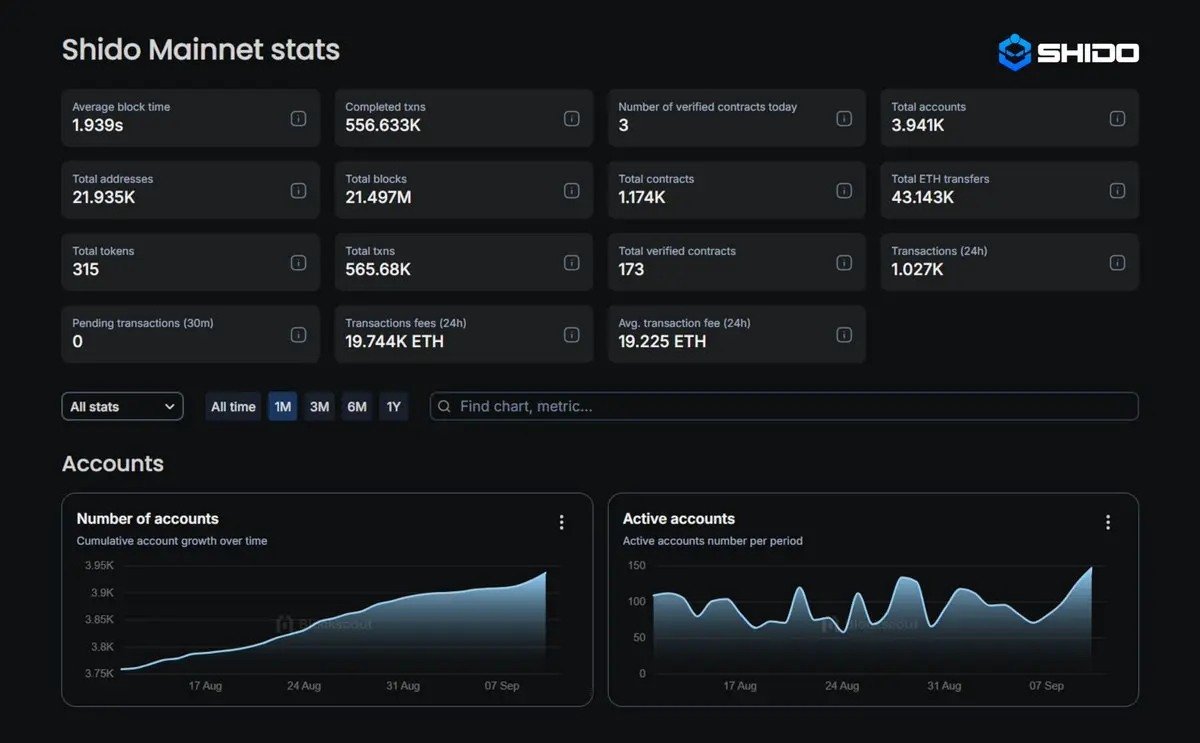This screenshot has width=1200, height=743.
Task: Select the 3M time range
Action: (x=319, y=406)
